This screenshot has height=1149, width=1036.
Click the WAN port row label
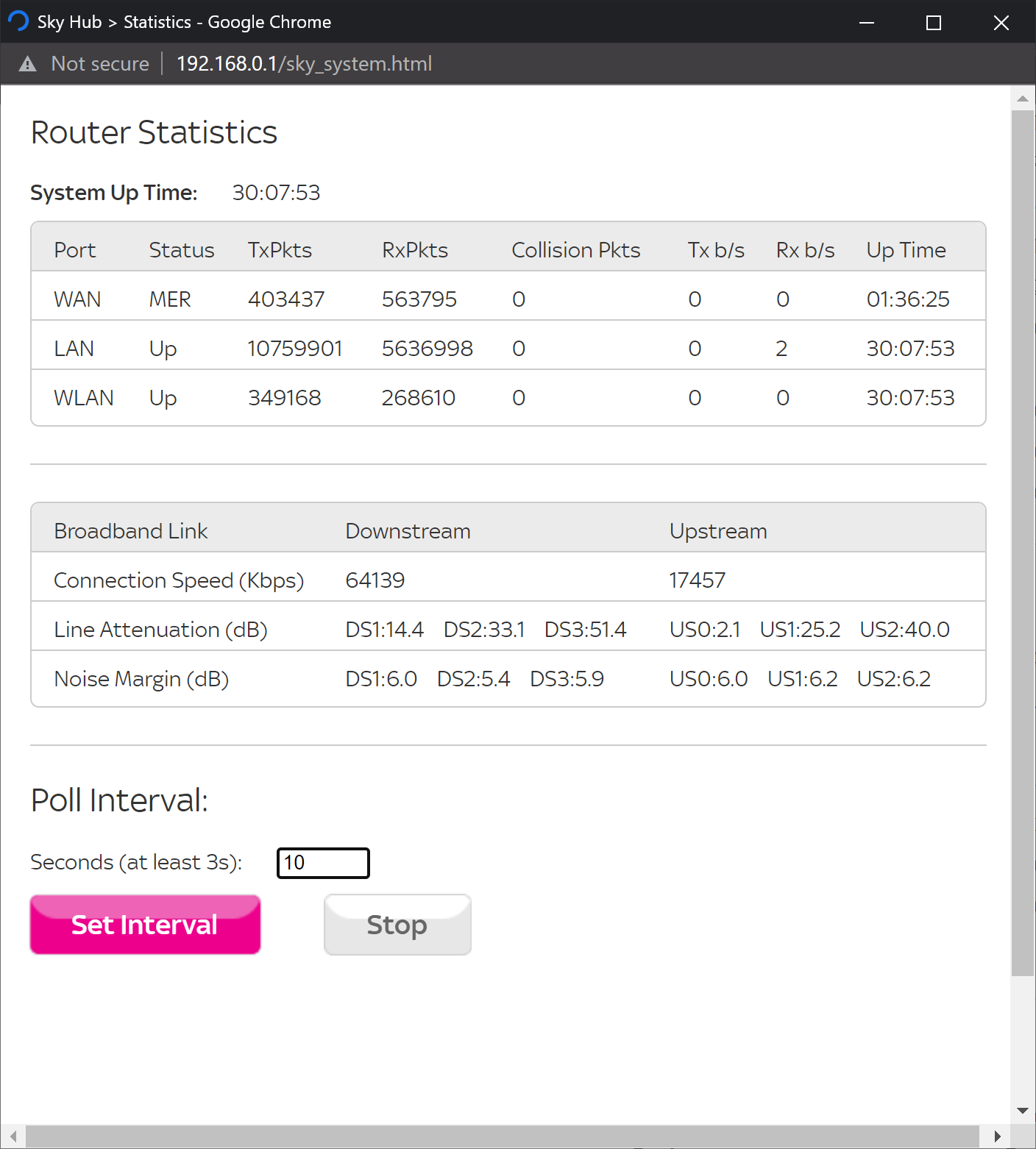pos(77,299)
